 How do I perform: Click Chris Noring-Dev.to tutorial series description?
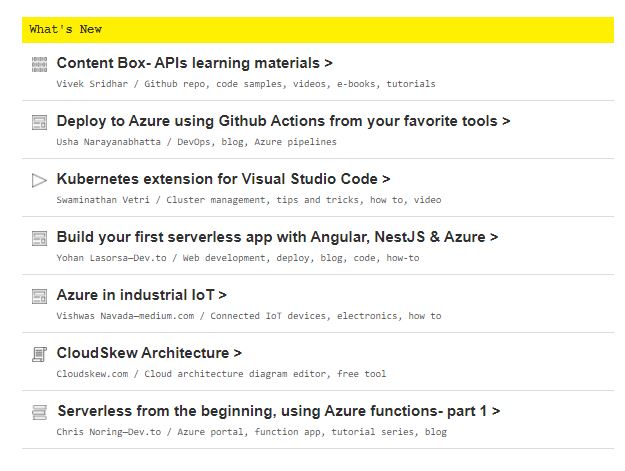point(252,432)
